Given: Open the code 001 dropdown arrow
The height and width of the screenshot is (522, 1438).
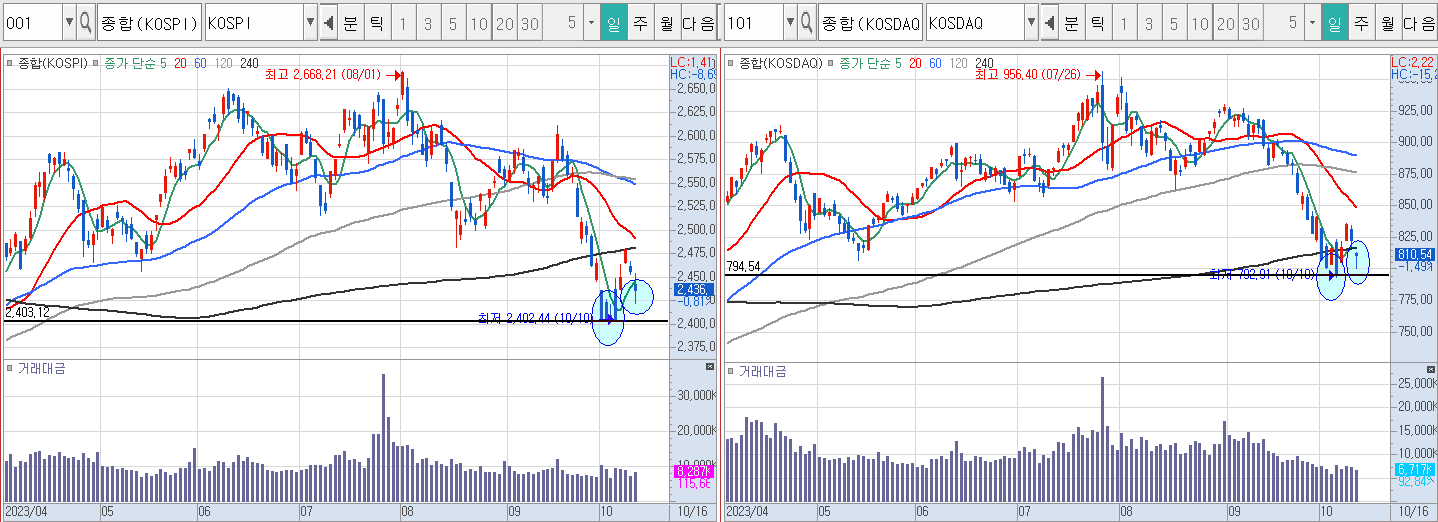Looking at the screenshot, I should coord(68,22).
